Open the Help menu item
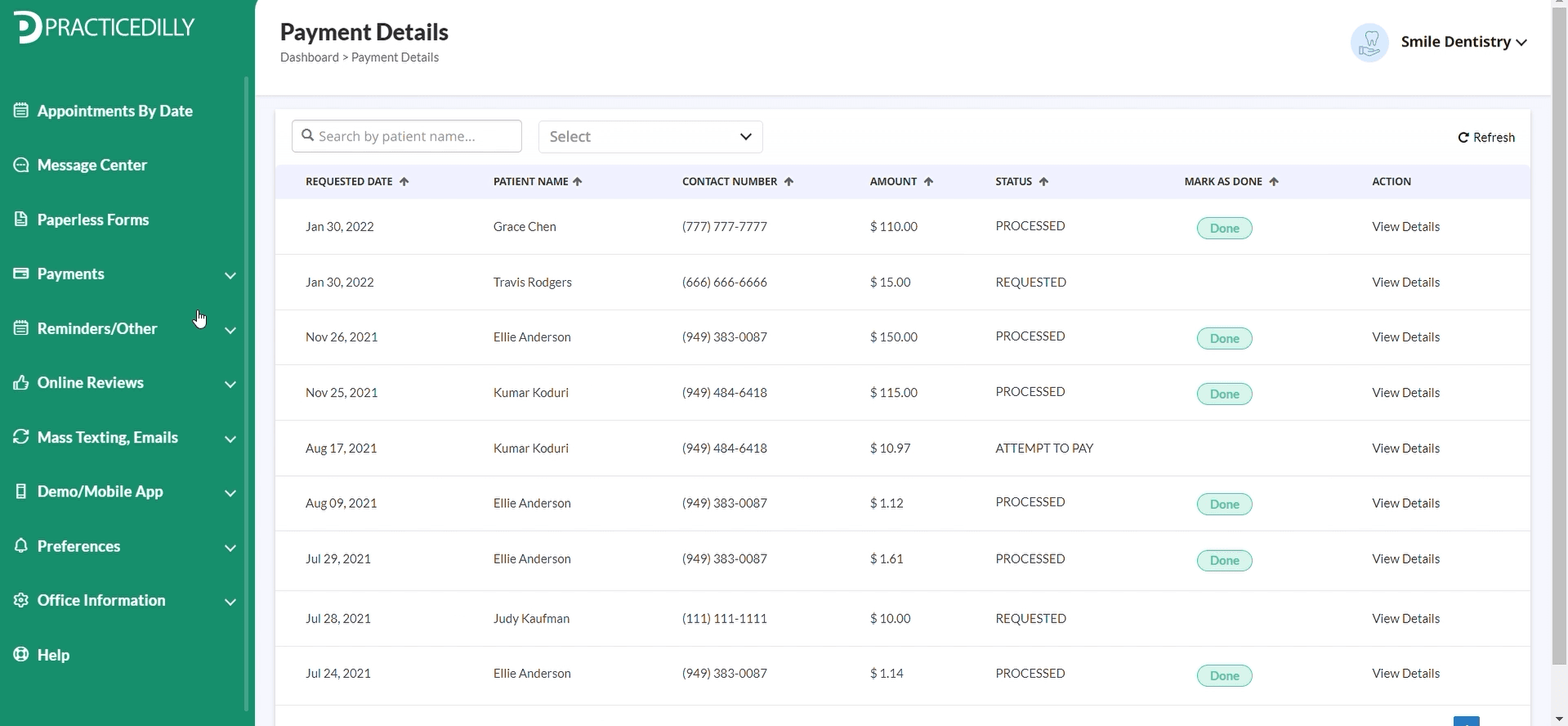1568x726 pixels. [53, 655]
